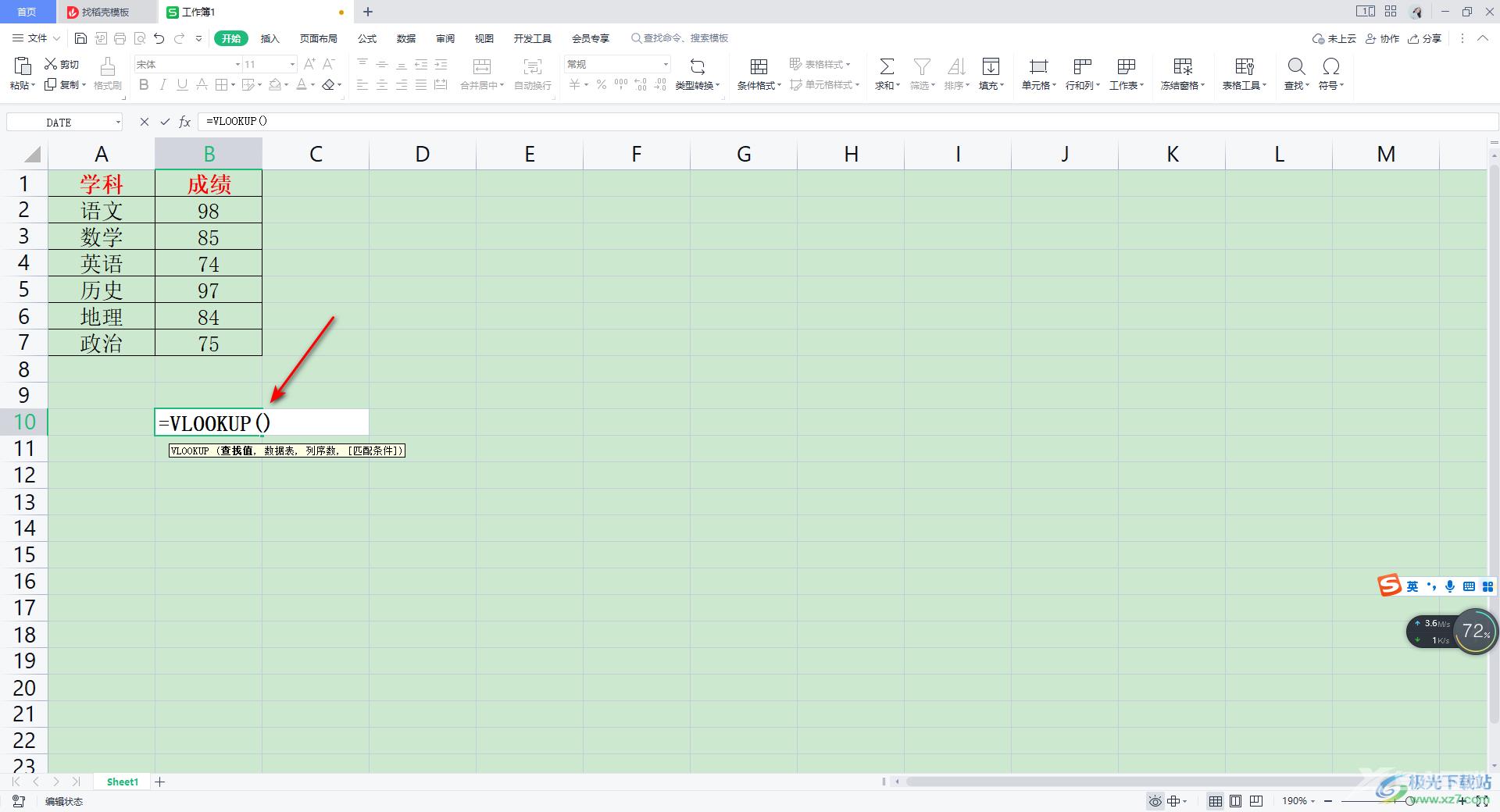Screen dimensions: 1500x812
Task: Toggle Underline formatting
Action: coord(182,84)
